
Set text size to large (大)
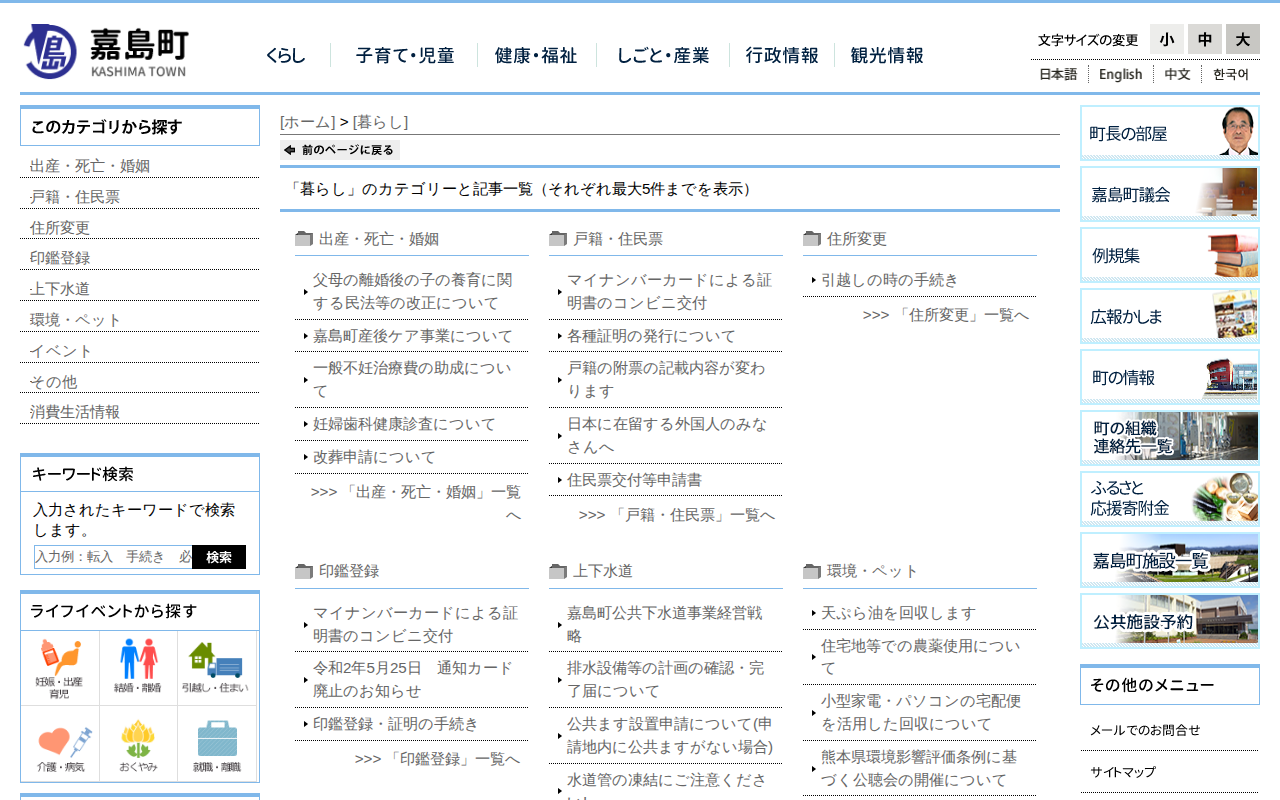tap(1243, 39)
